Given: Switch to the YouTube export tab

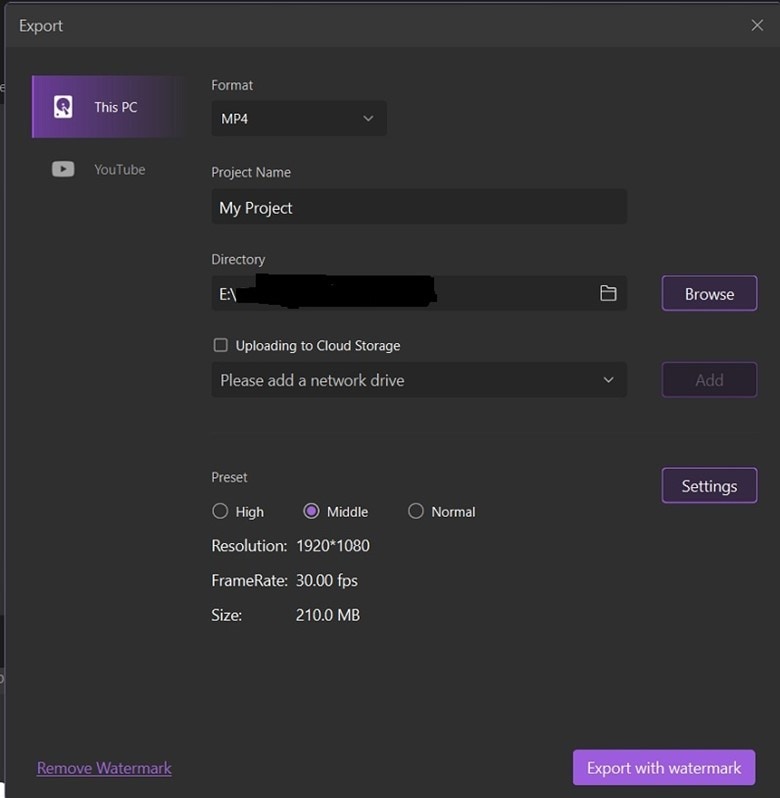Looking at the screenshot, I should click(x=110, y=169).
